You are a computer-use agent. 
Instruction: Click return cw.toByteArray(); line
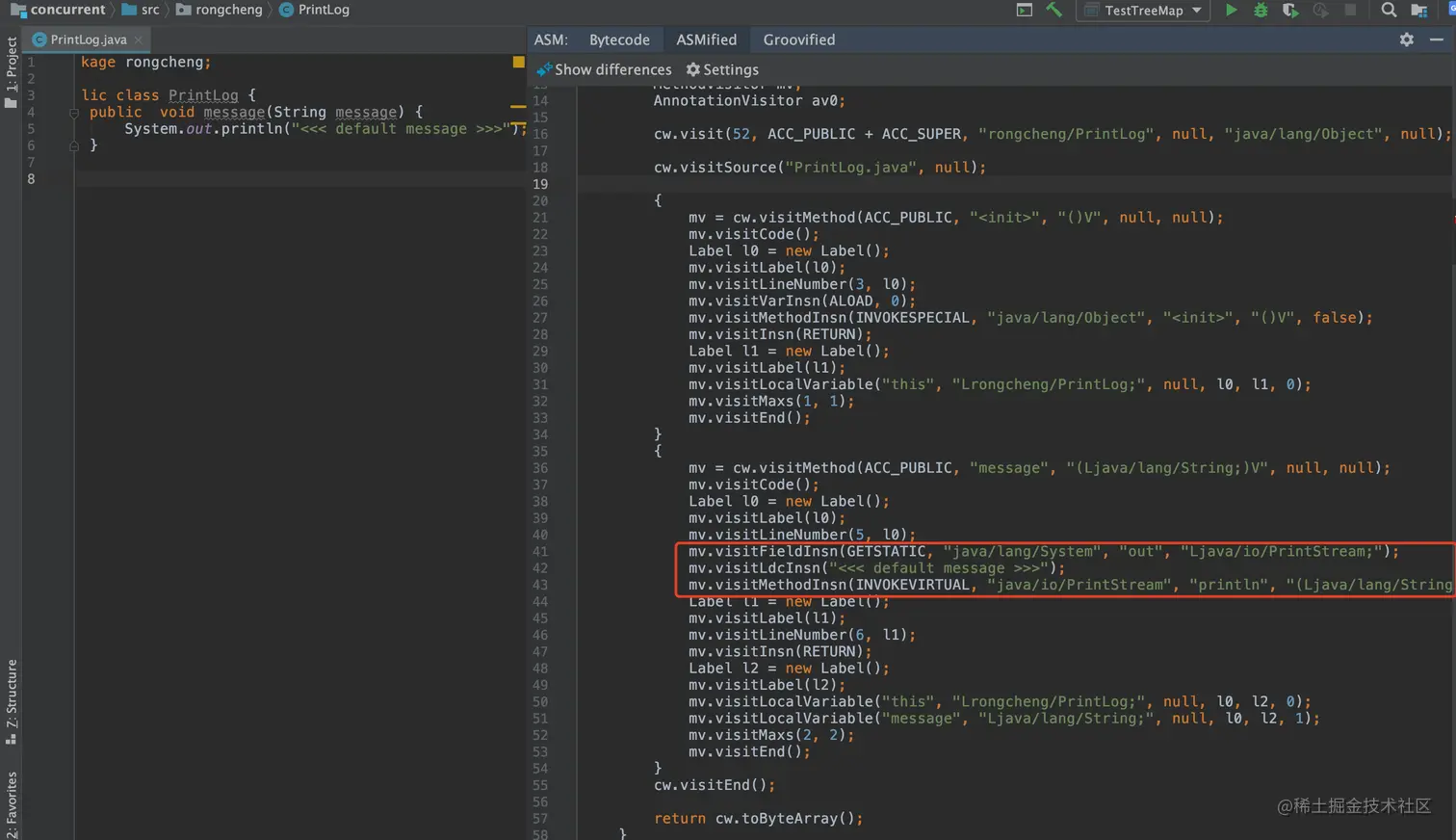pos(758,819)
